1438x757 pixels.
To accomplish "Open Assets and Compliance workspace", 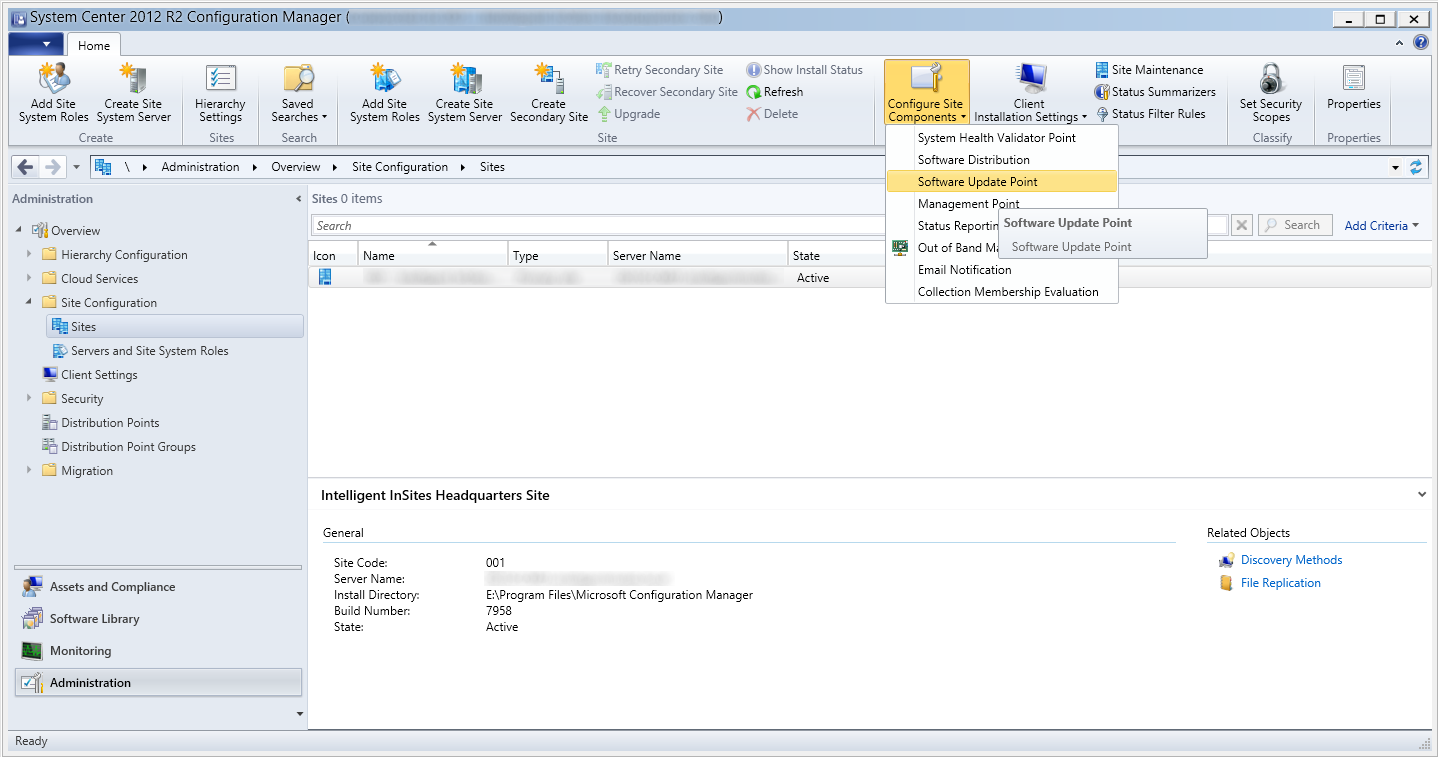I will tap(158, 587).
